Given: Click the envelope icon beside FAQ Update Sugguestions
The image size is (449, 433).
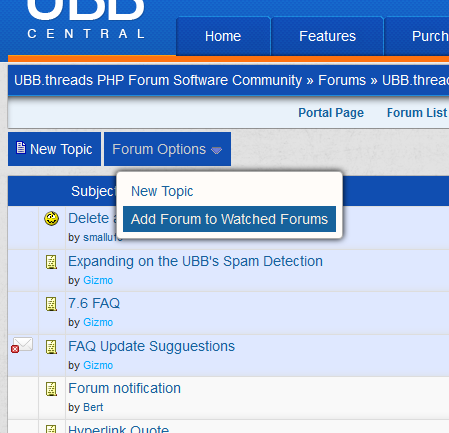Looking at the screenshot, I should (22, 345).
